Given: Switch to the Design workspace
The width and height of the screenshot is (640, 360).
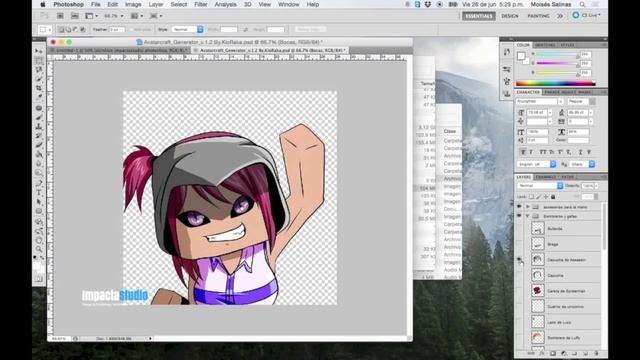Looking at the screenshot, I should tap(509, 16).
